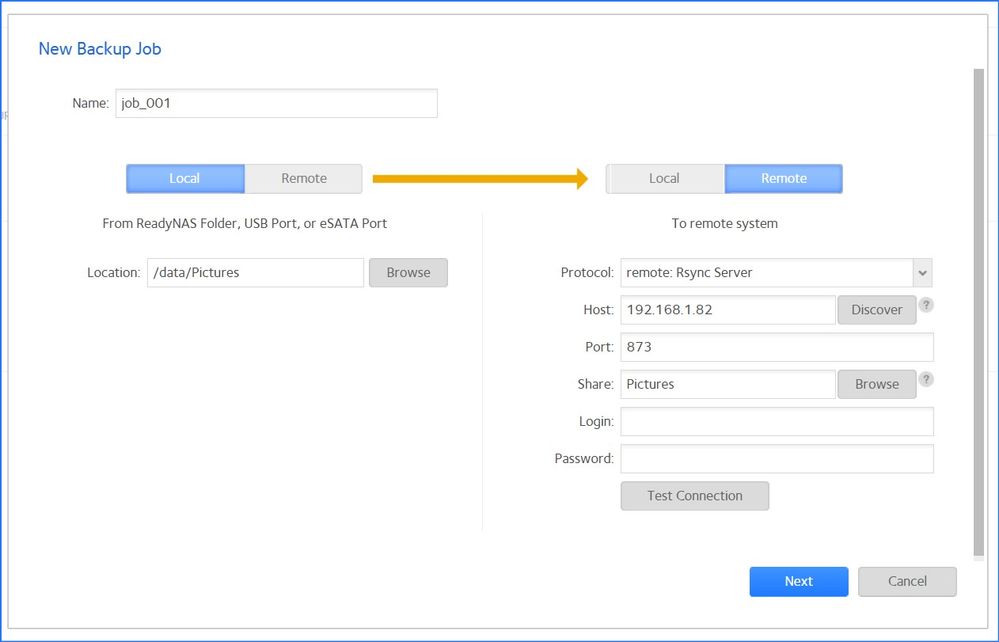999x642 pixels.
Task: Expand the rsync protocol selector chevron
Action: [922, 272]
